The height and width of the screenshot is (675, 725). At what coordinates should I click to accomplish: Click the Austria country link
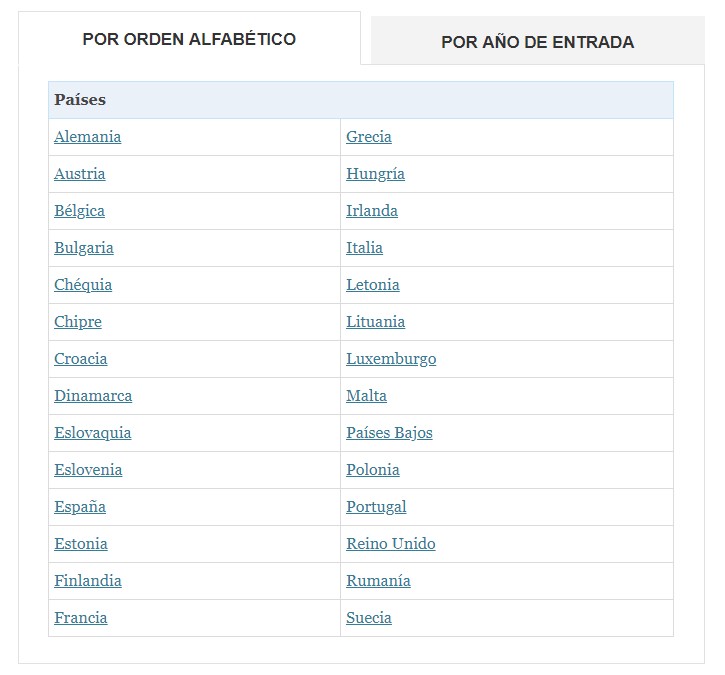[80, 174]
